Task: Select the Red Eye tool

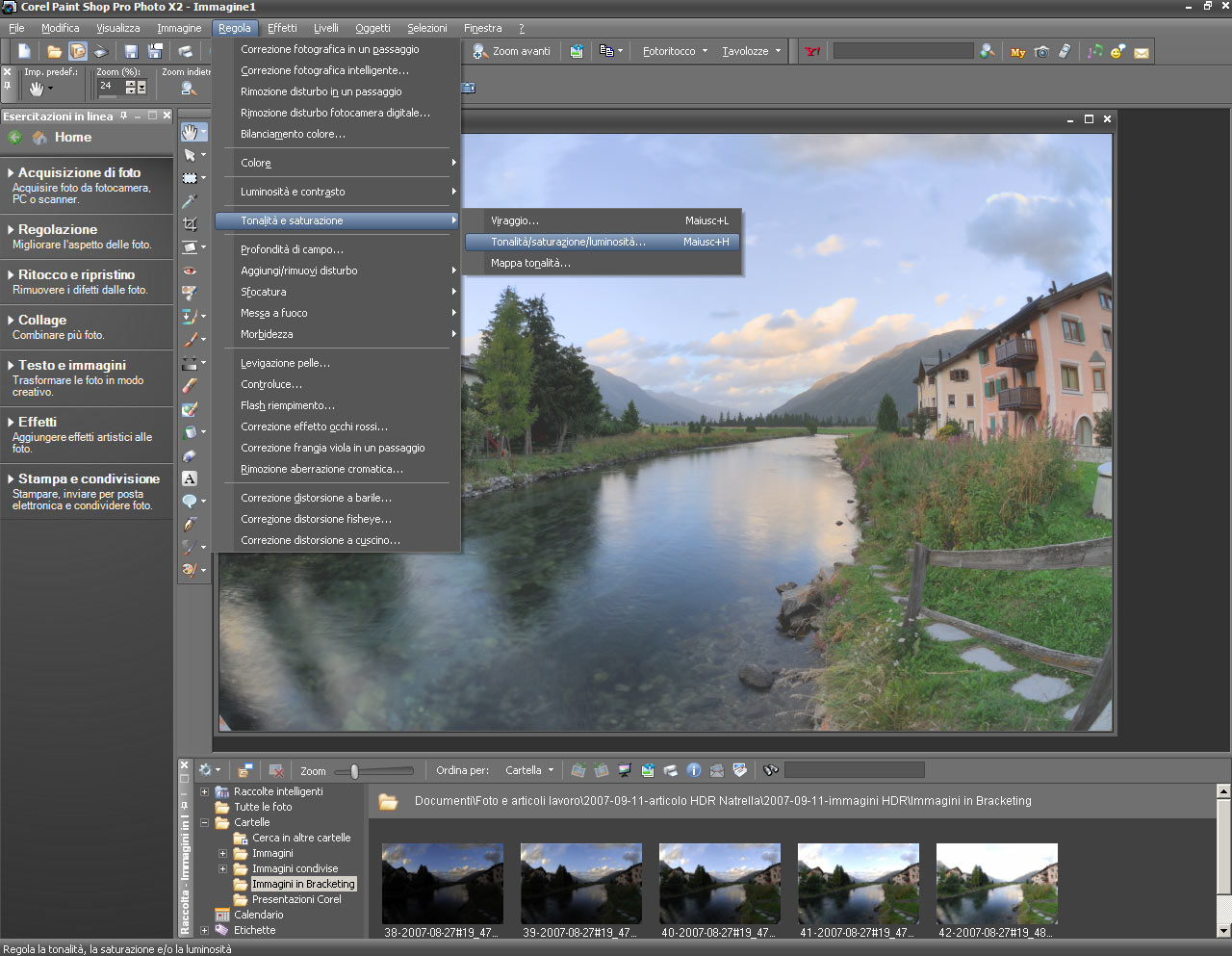Action: (x=190, y=271)
